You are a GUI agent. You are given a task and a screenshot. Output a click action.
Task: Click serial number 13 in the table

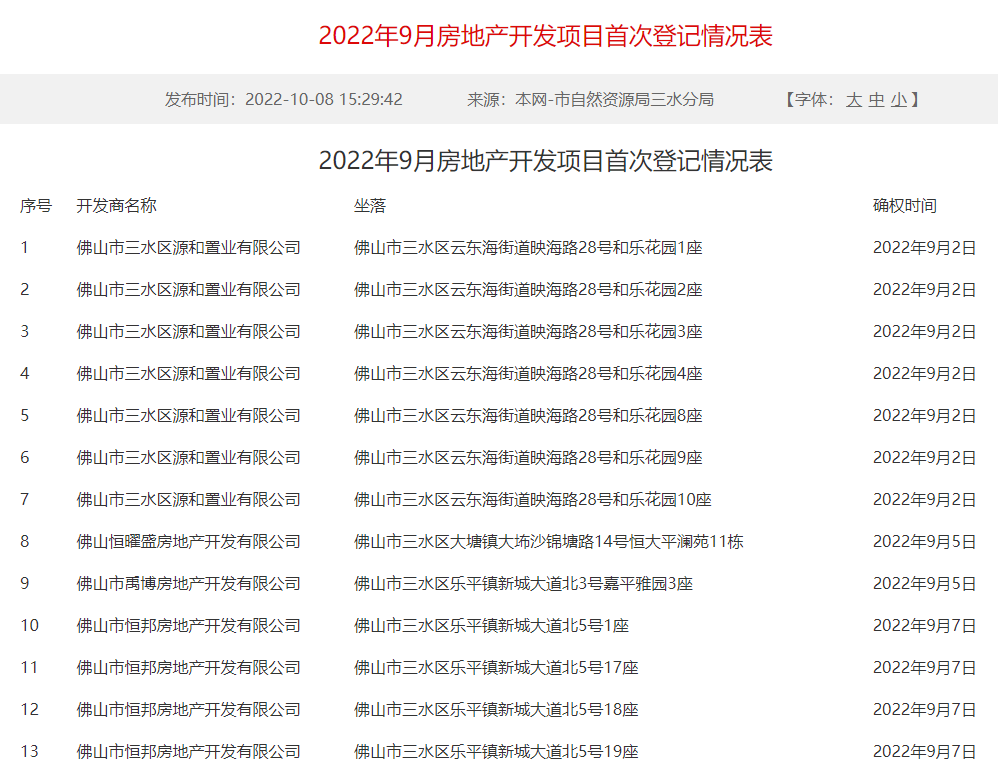click(x=29, y=751)
